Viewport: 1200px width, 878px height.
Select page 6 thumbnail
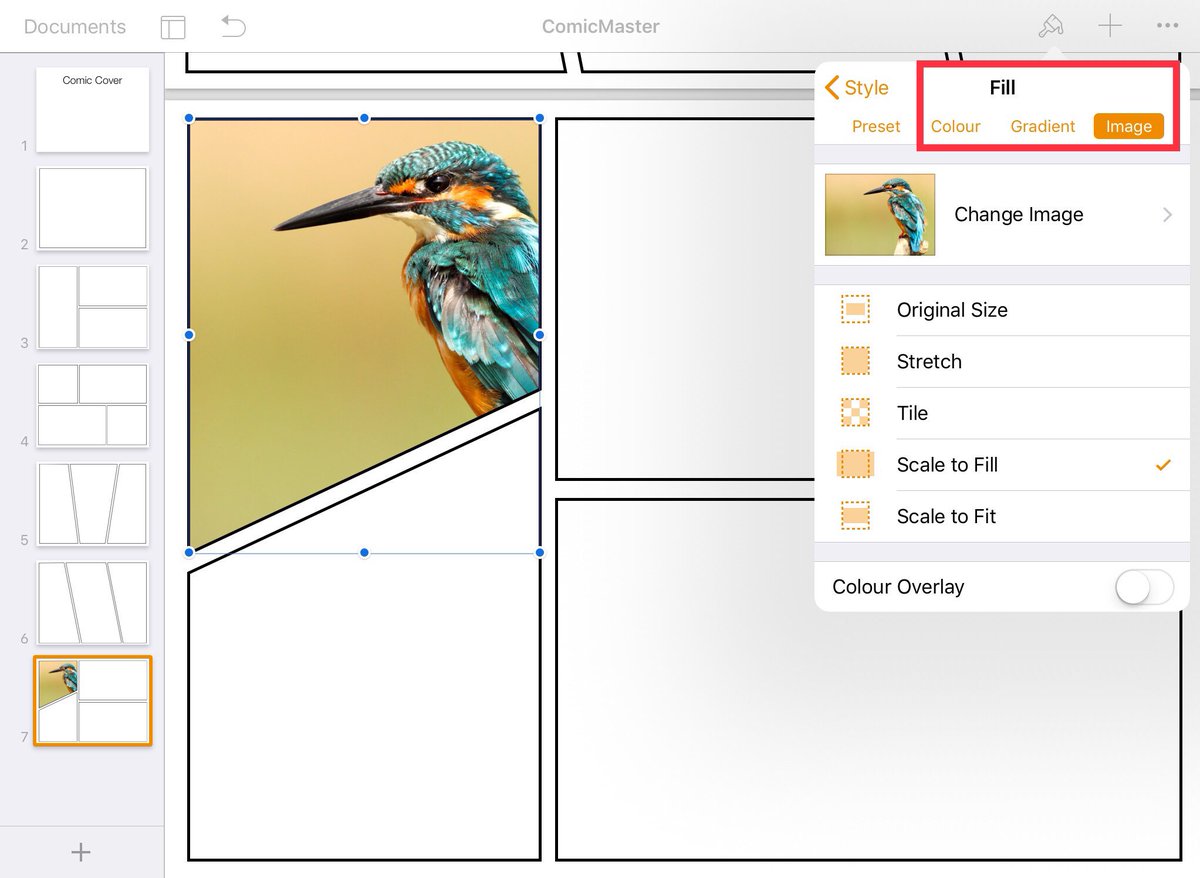tap(92, 603)
